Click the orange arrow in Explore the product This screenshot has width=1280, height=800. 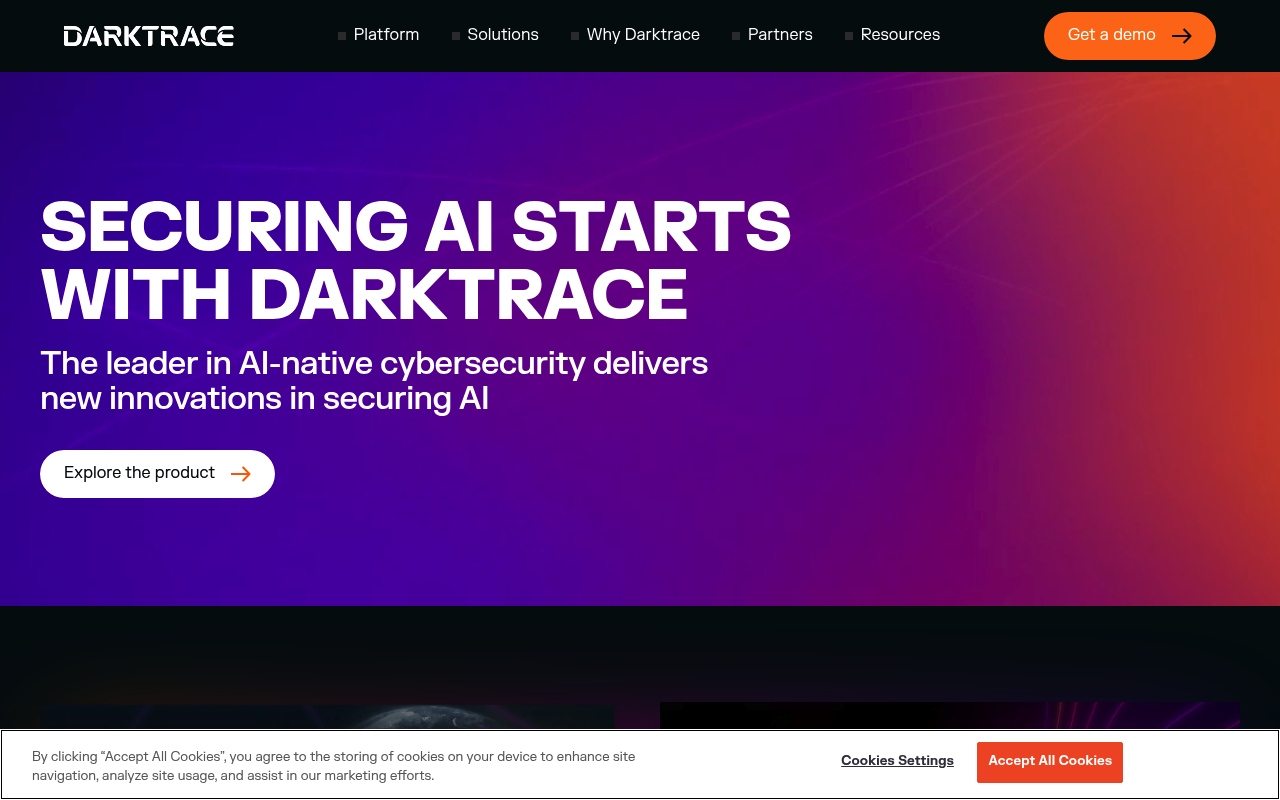click(x=241, y=474)
